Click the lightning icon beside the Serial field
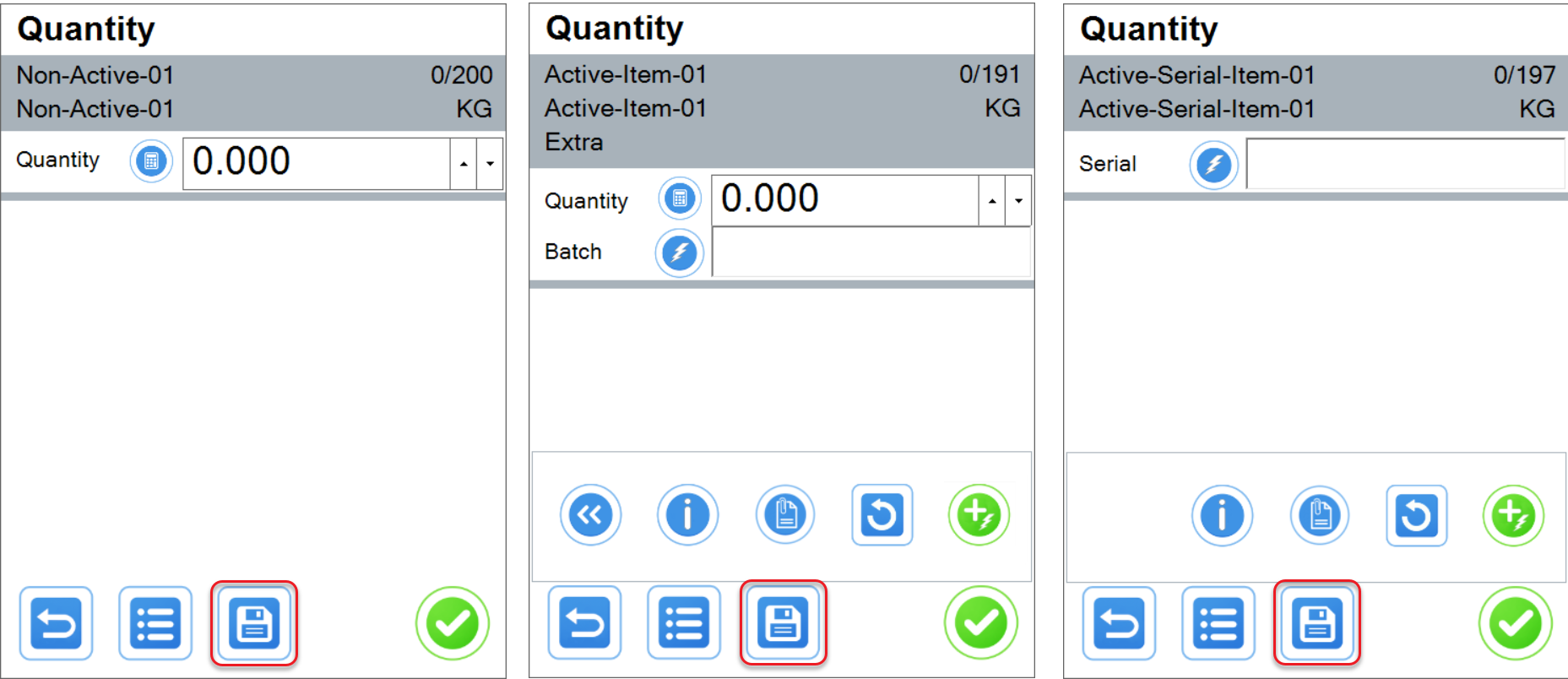This screenshot has width=1568, height=679. pos(1213,165)
